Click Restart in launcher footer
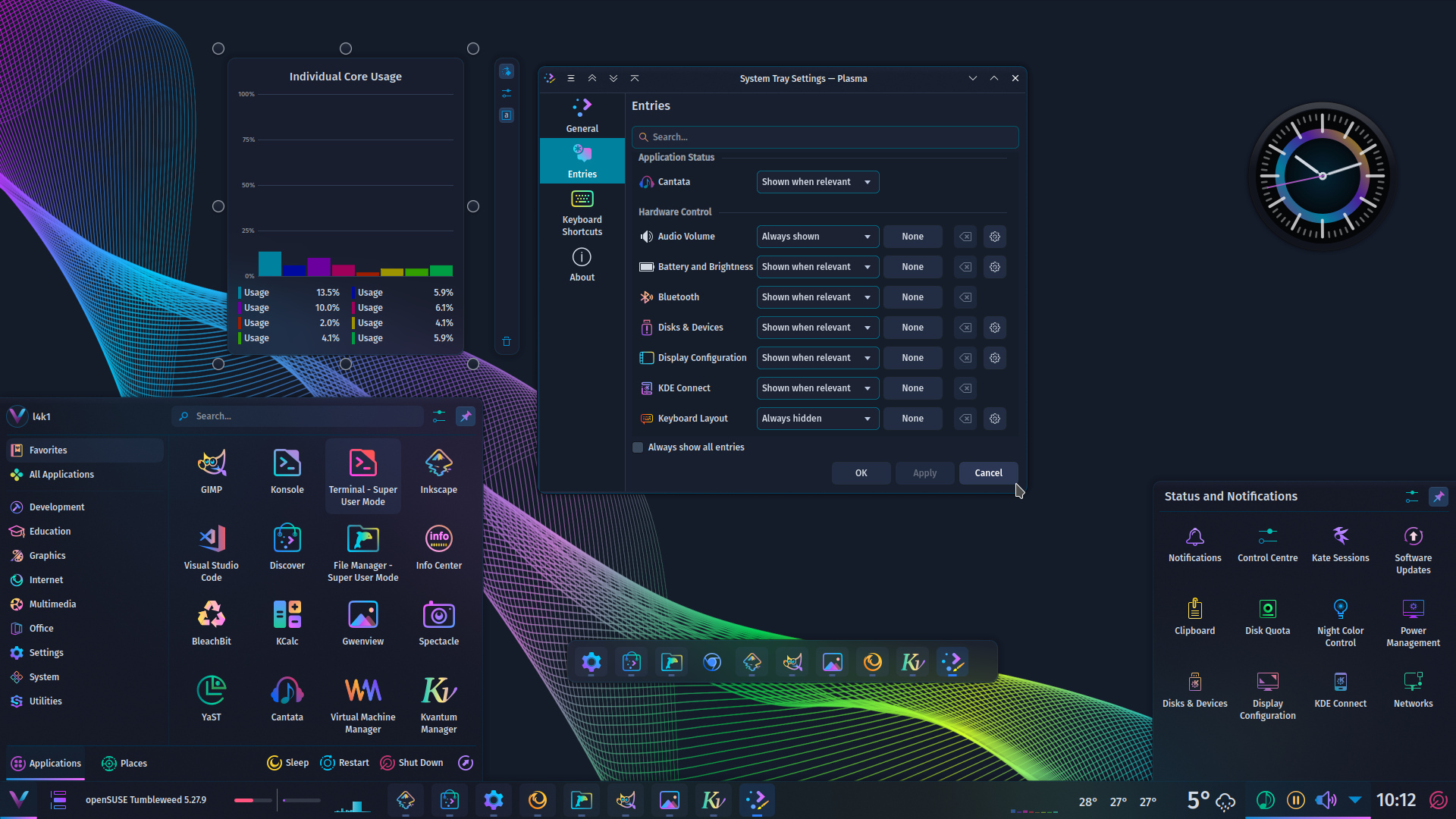The height and width of the screenshot is (819, 1456). coord(345,763)
